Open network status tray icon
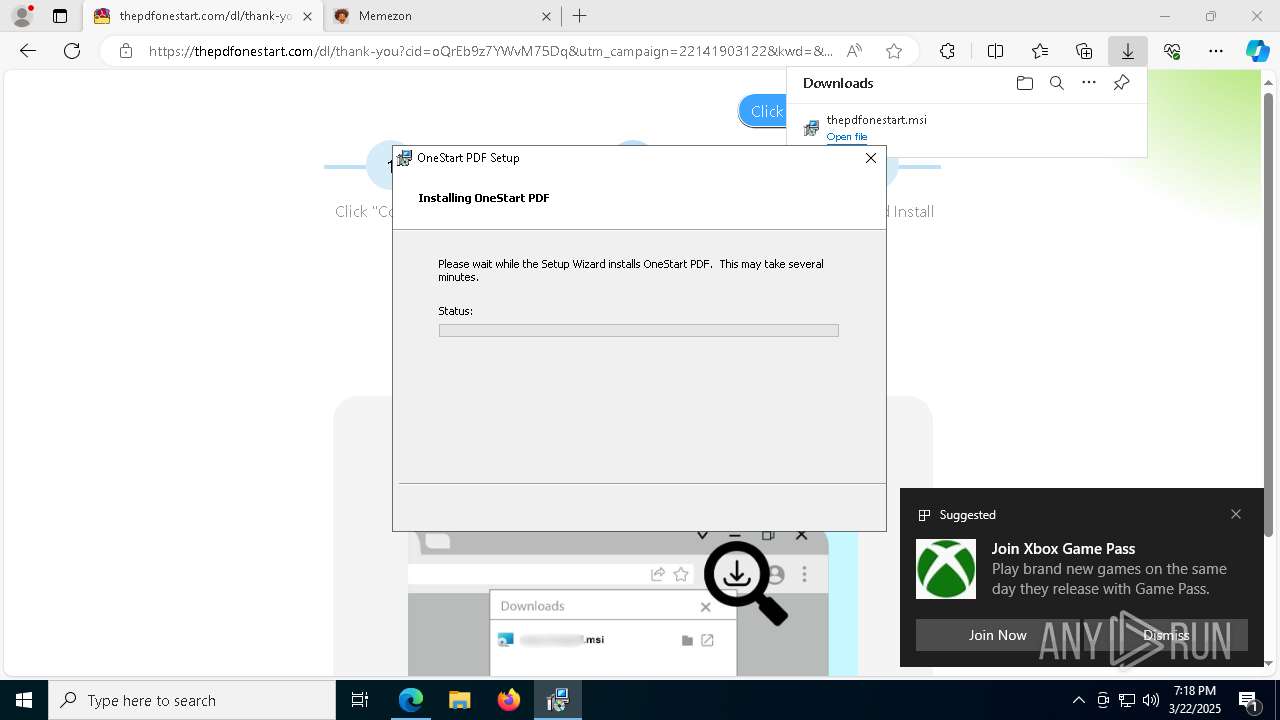1280x720 pixels. point(1127,700)
